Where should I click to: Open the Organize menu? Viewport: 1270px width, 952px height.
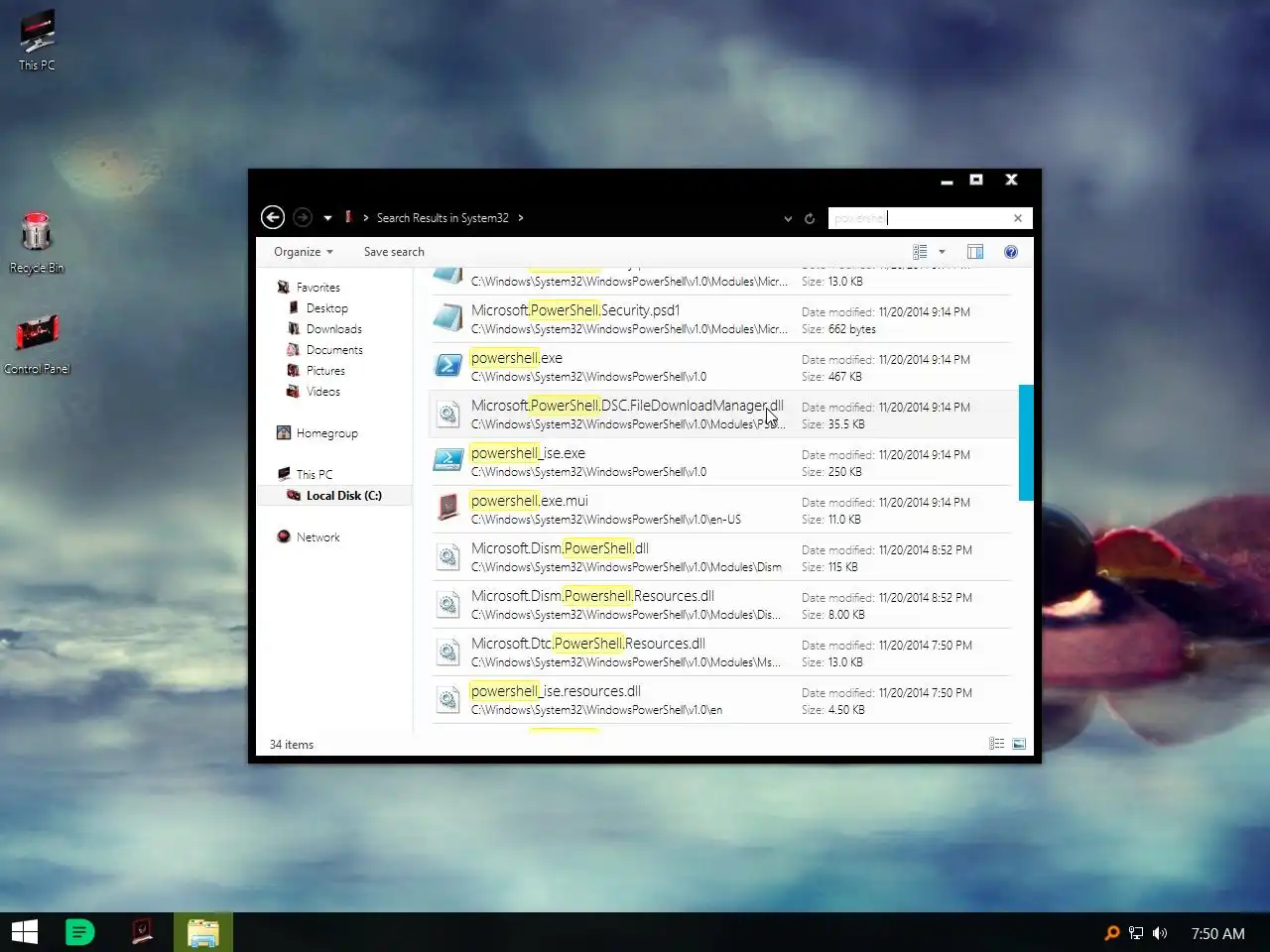tap(304, 252)
